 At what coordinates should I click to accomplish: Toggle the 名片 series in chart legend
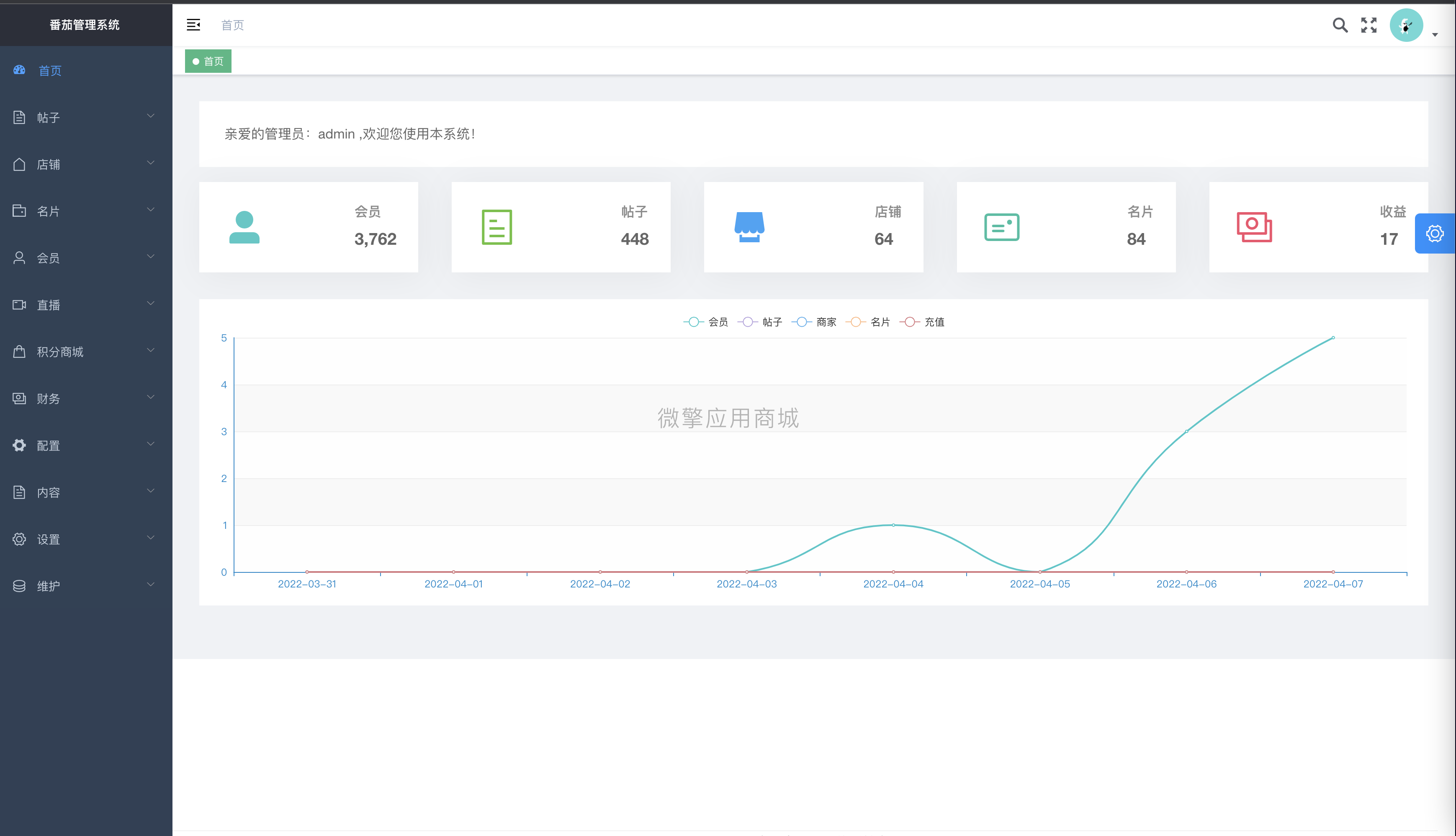[868, 322]
